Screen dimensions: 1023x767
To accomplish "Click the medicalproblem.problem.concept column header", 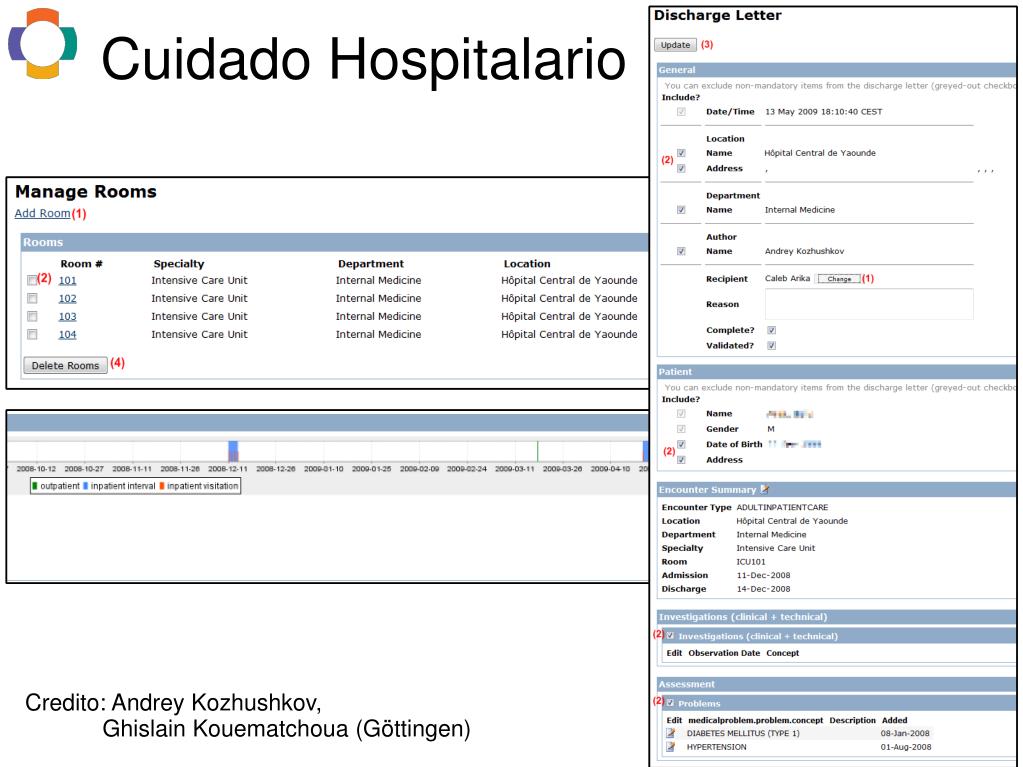I will click(756, 720).
